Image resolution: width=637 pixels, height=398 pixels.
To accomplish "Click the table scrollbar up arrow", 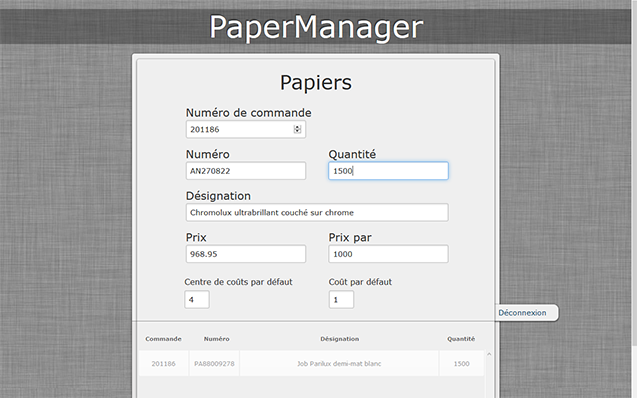I will [489, 354].
